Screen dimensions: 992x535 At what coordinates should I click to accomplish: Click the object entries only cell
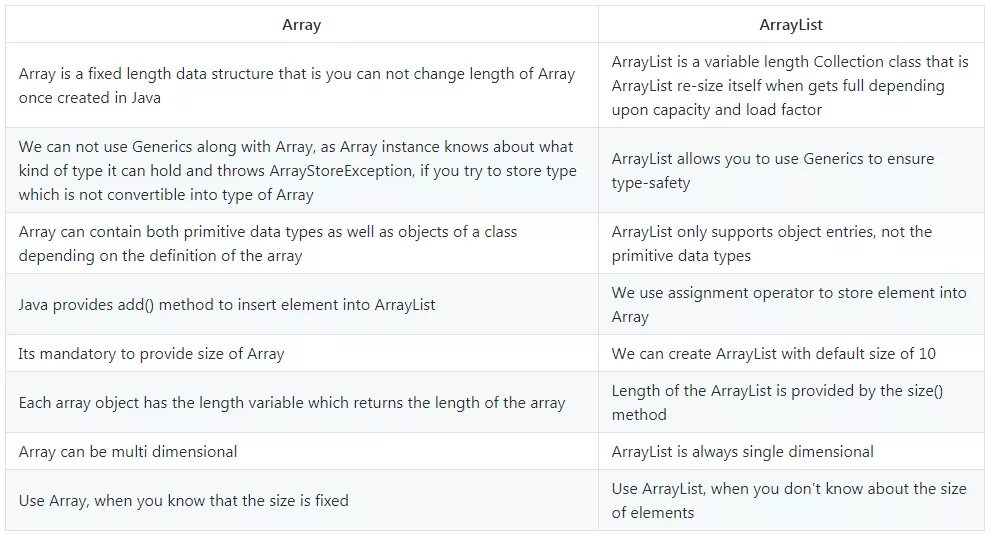791,243
